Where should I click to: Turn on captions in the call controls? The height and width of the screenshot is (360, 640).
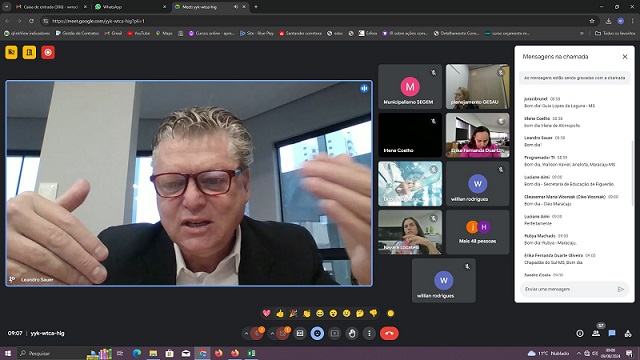click(300, 333)
